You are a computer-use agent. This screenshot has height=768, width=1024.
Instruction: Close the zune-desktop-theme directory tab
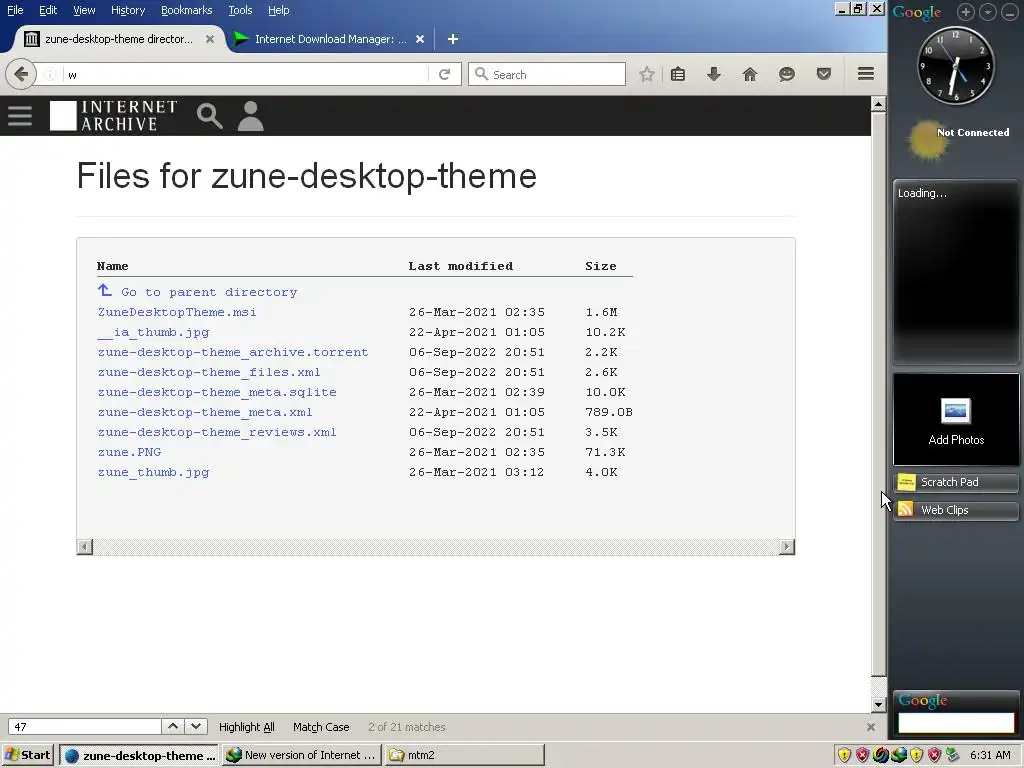[210, 39]
